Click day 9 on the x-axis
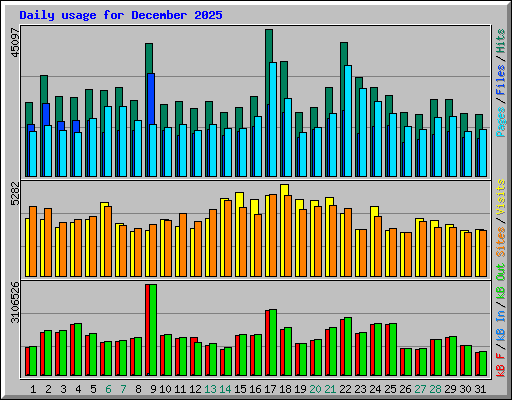 click(x=153, y=389)
